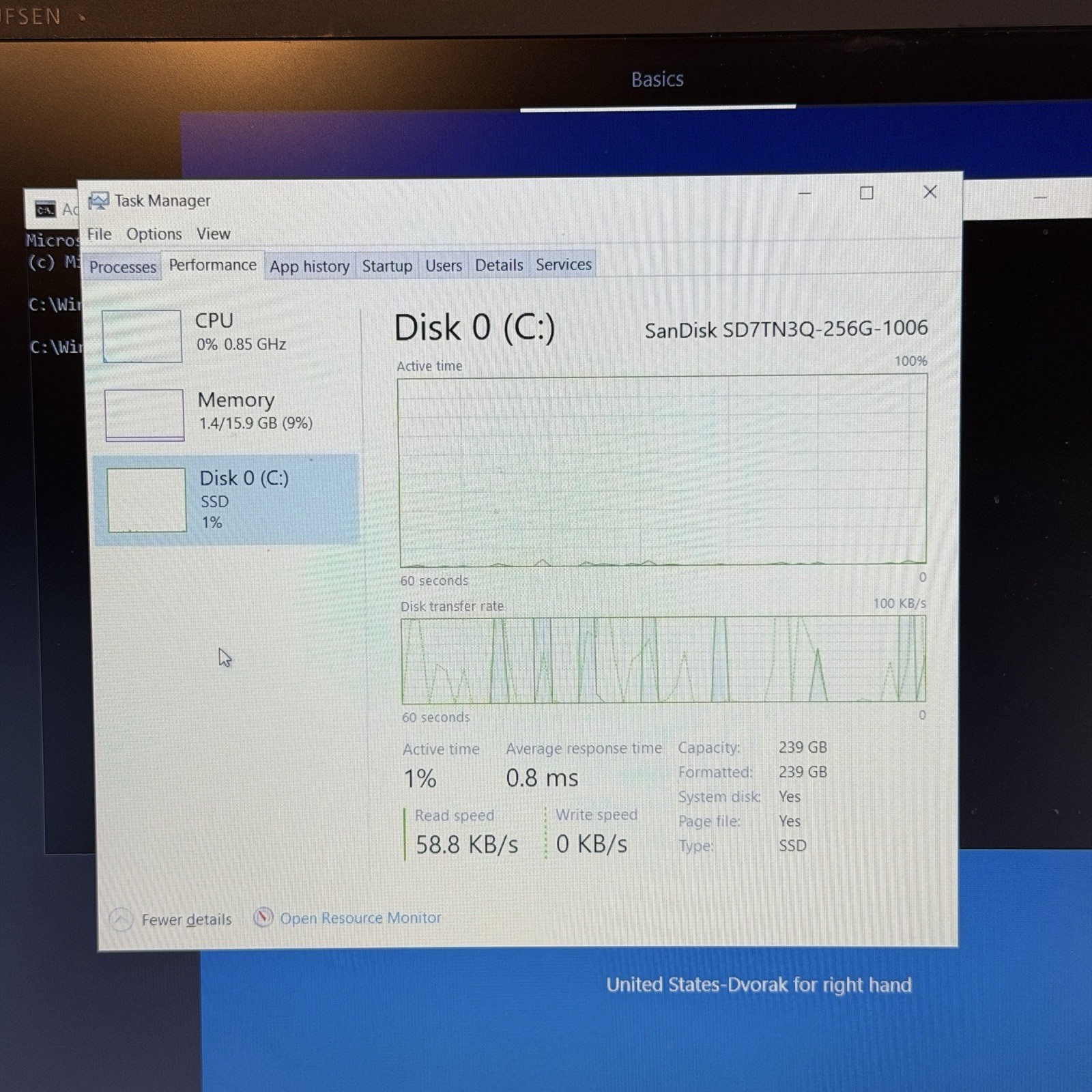Click the Task Manager title bar icon
The height and width of the screenshot is (1092, 1092).
(98, 200)
